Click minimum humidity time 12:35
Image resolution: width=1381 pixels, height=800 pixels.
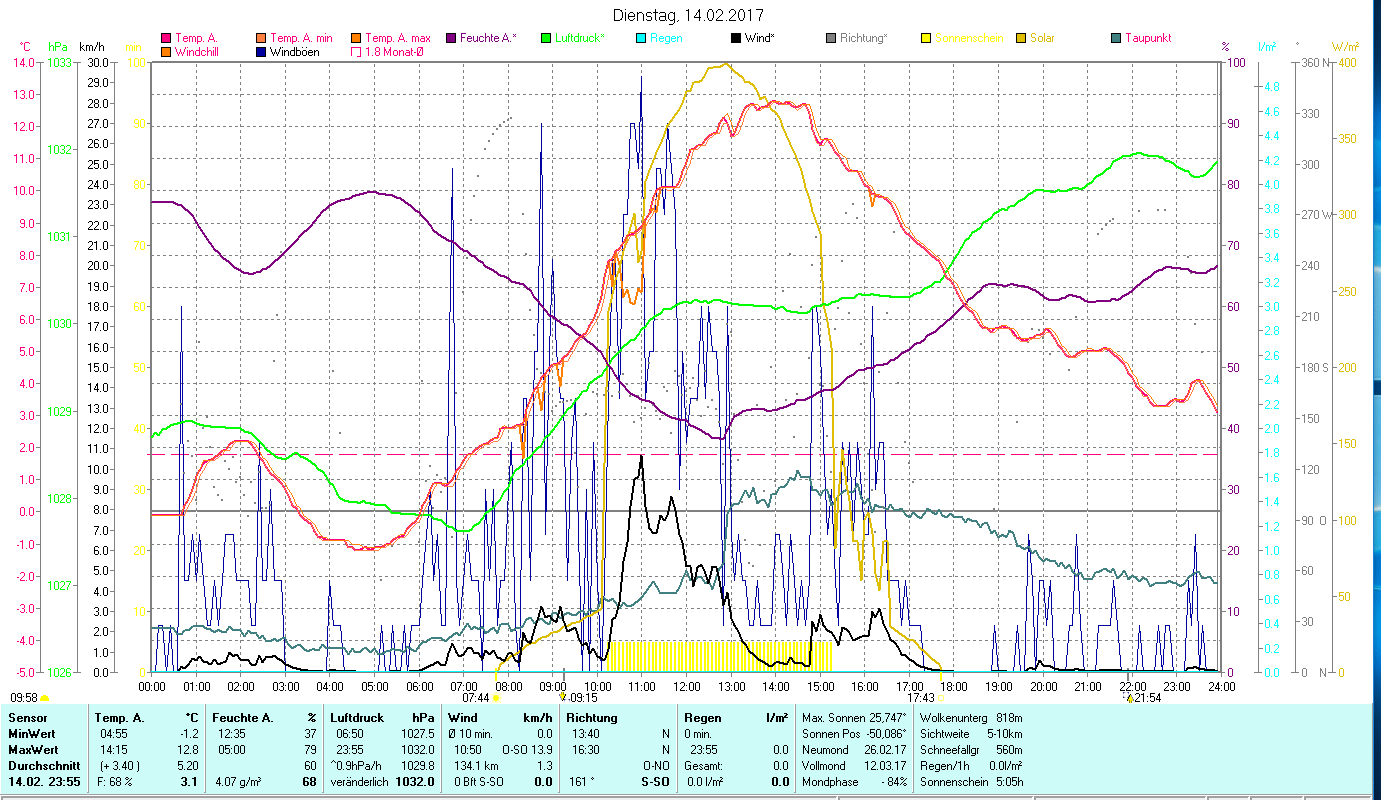coord(230,733)
